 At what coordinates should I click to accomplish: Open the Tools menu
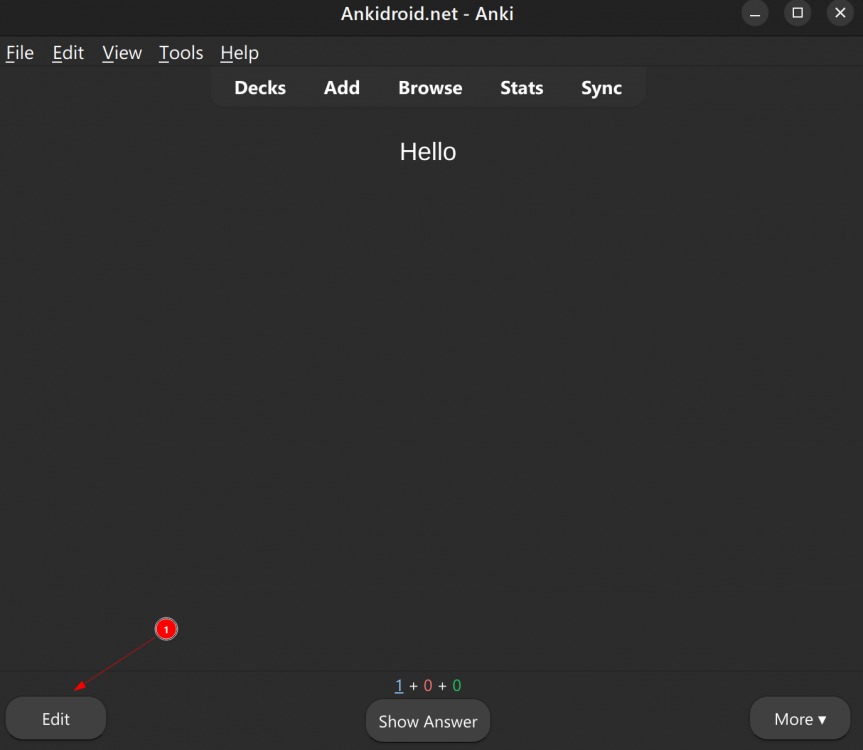click(181, 53)
